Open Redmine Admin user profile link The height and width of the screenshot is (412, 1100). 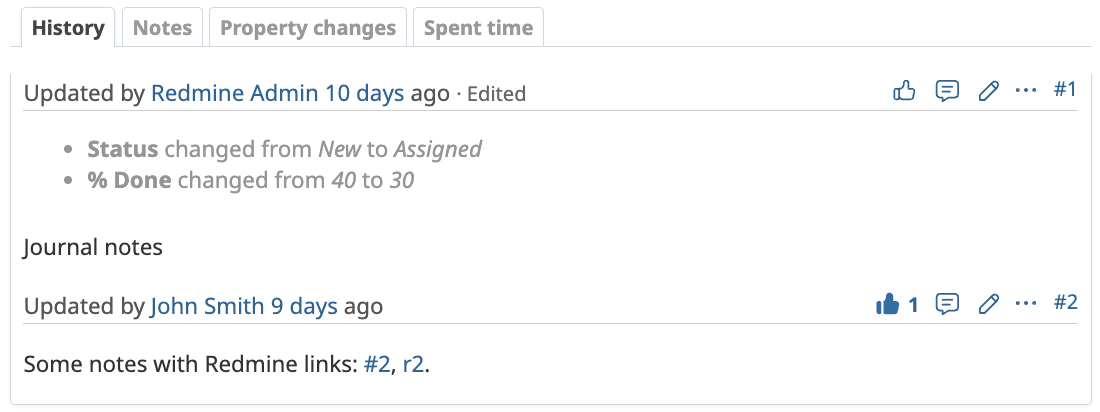click(x=235, y=94)
